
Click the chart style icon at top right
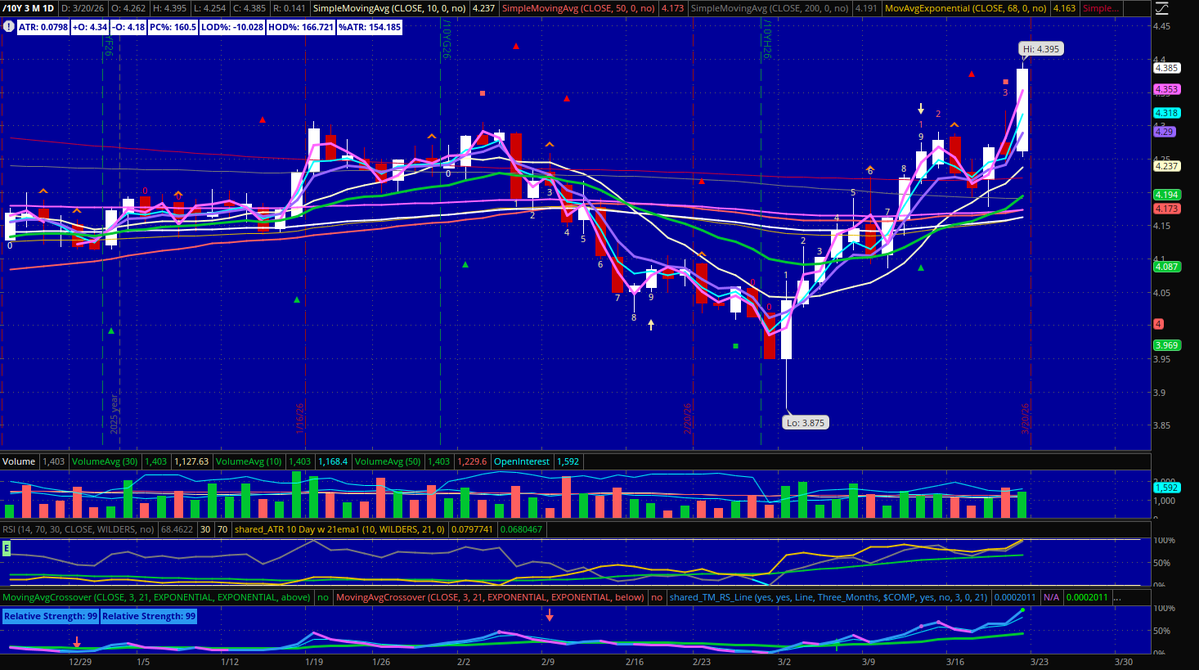coord(1162,8)
